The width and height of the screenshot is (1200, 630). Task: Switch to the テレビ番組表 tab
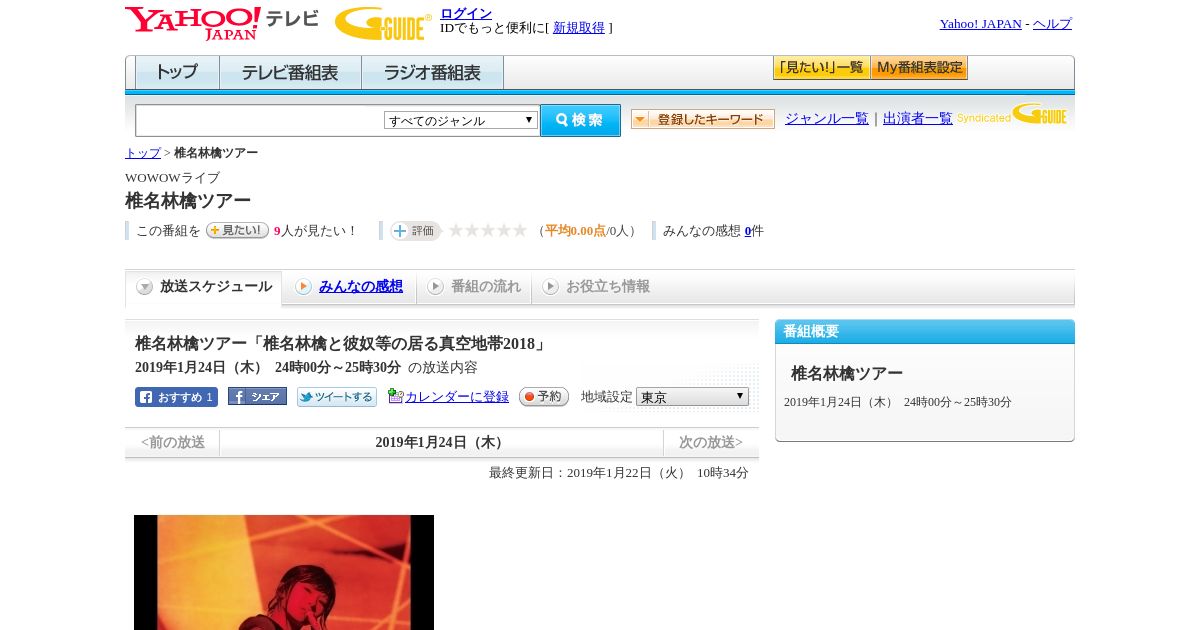(290, 73)
